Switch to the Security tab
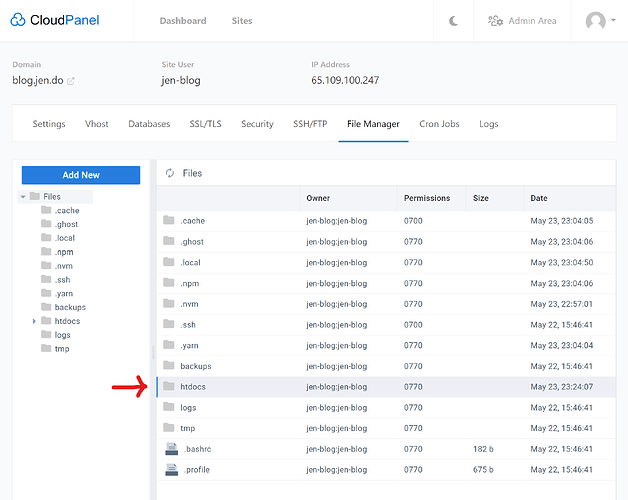628x500 pixels. pos(257,124)
